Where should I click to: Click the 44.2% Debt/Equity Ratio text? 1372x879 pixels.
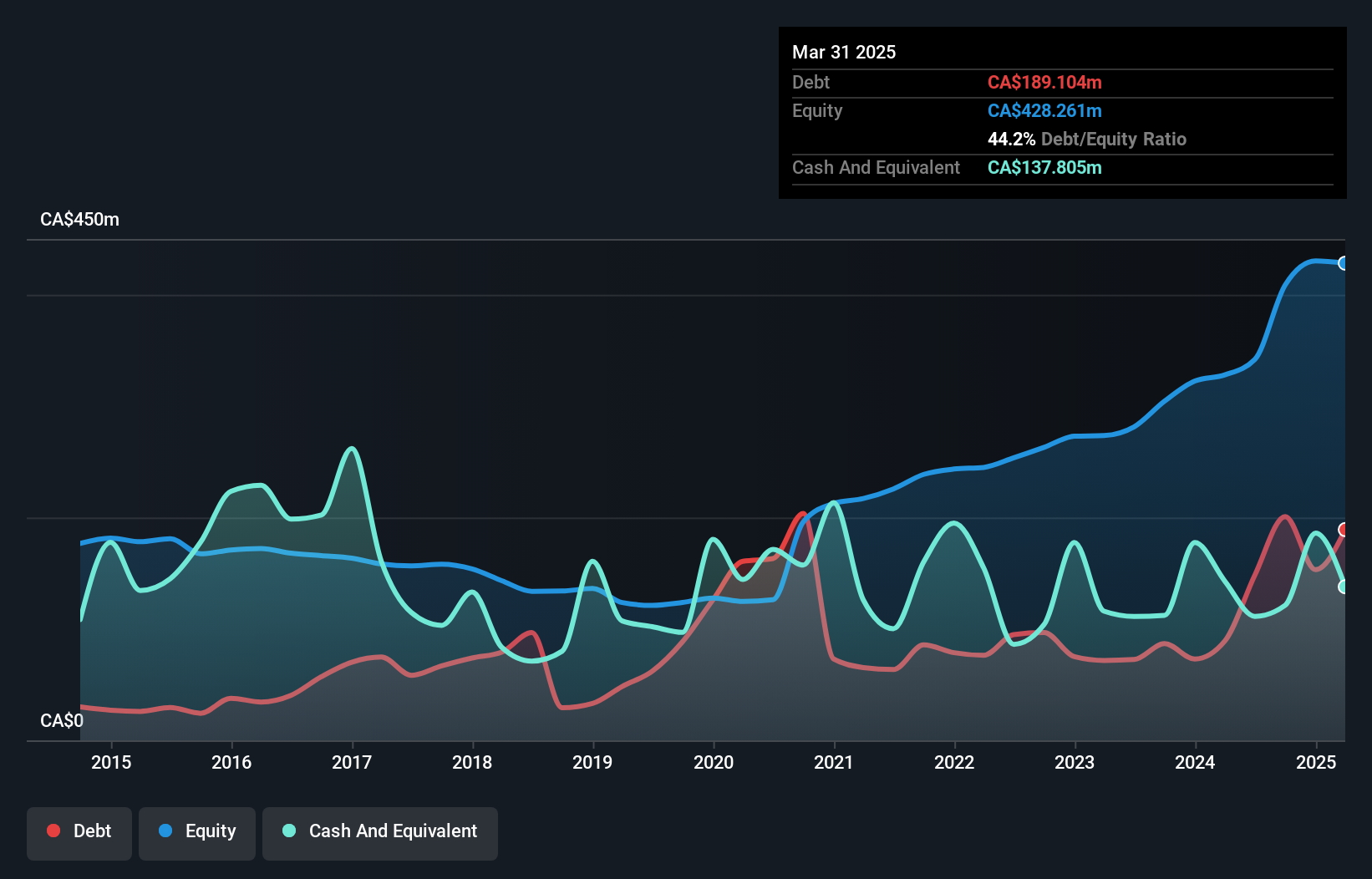click(1087, 139)
